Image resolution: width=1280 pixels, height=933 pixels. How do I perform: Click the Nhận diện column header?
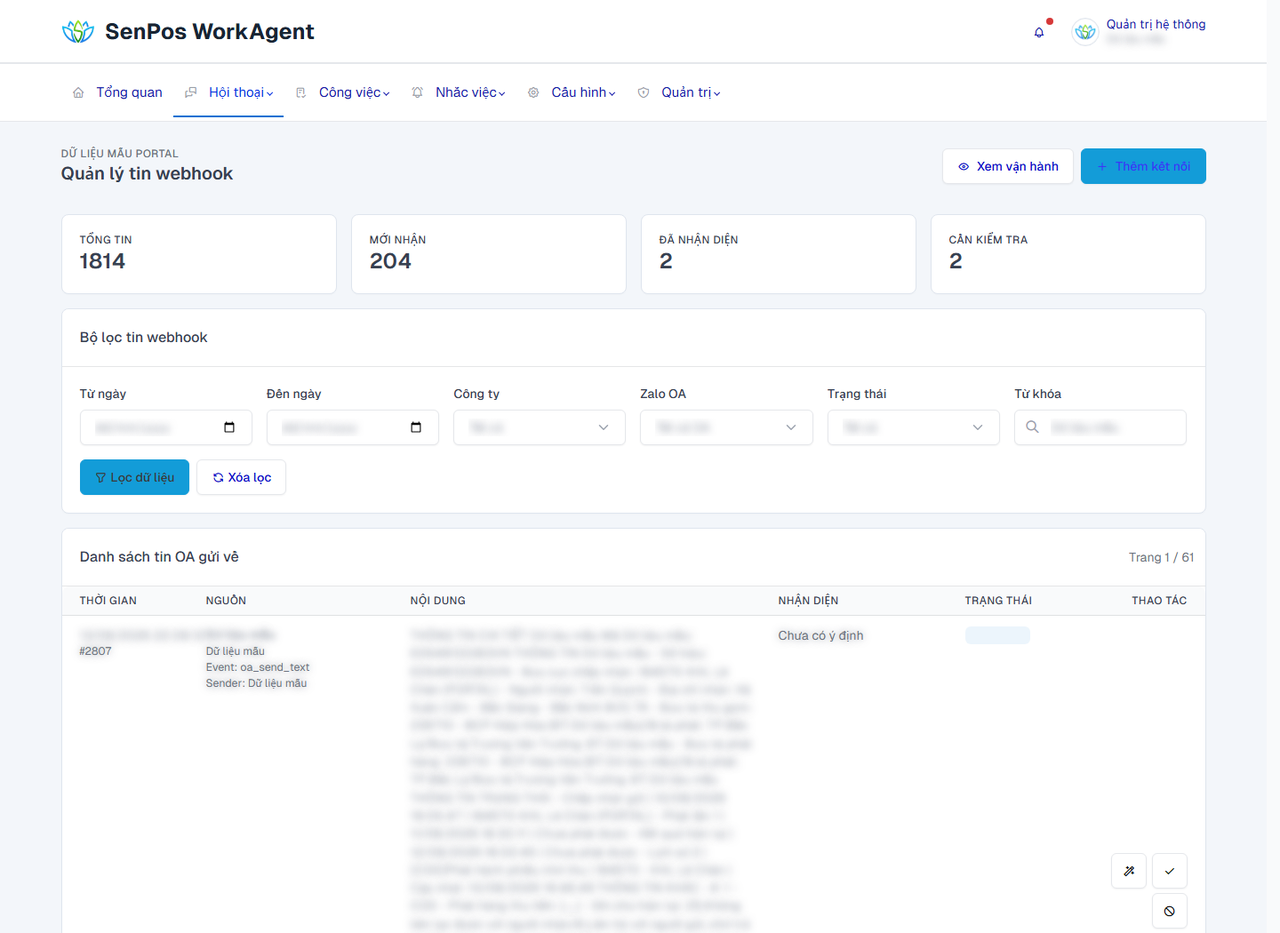pyautogui.click(x=808, y=601)
